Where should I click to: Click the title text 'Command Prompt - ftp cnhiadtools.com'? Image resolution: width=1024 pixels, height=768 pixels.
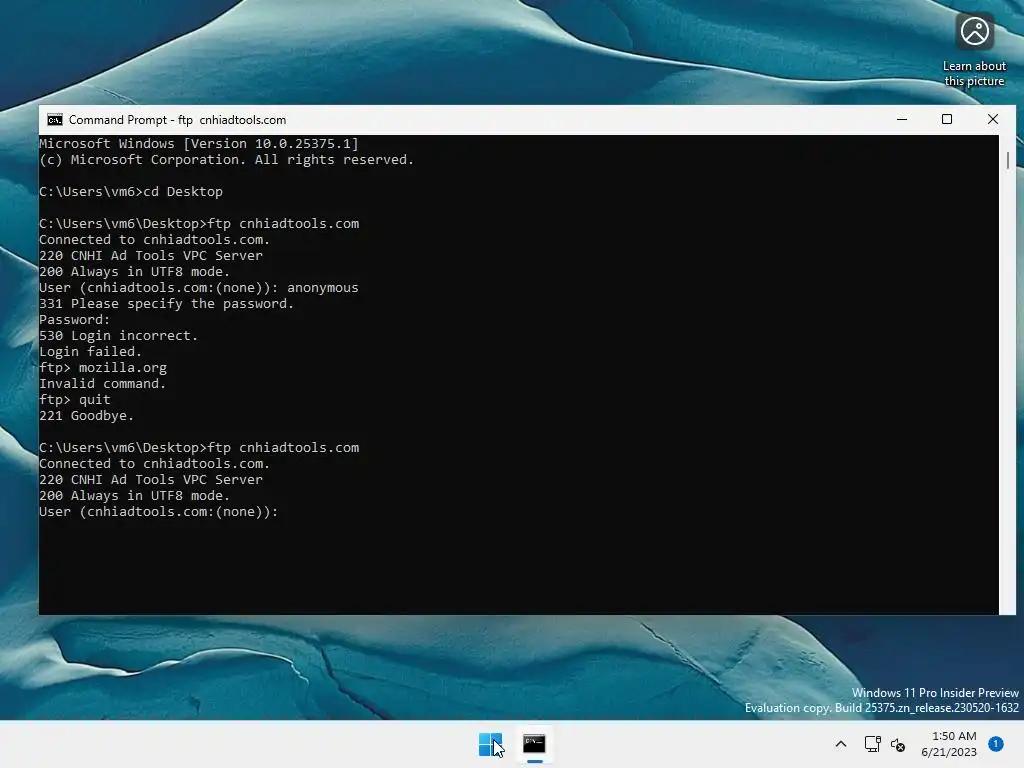point(178,120)
